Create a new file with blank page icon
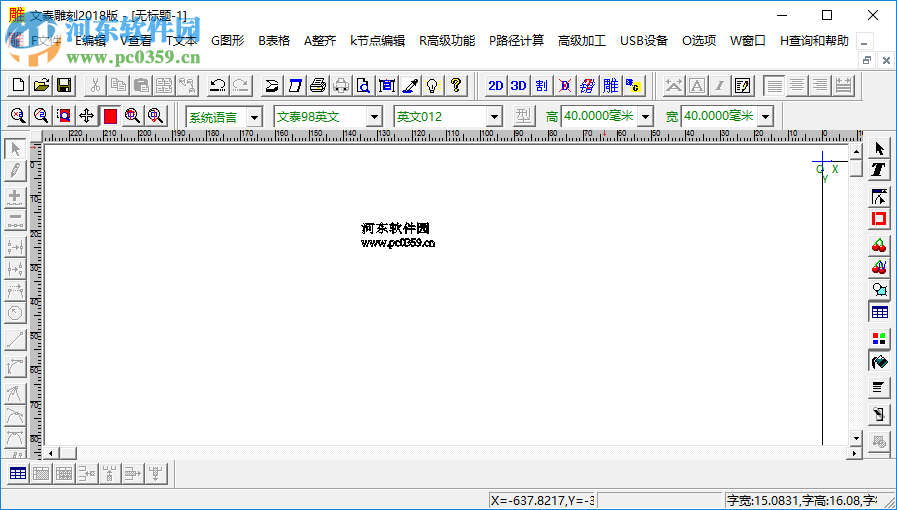 tap(18, 86)
